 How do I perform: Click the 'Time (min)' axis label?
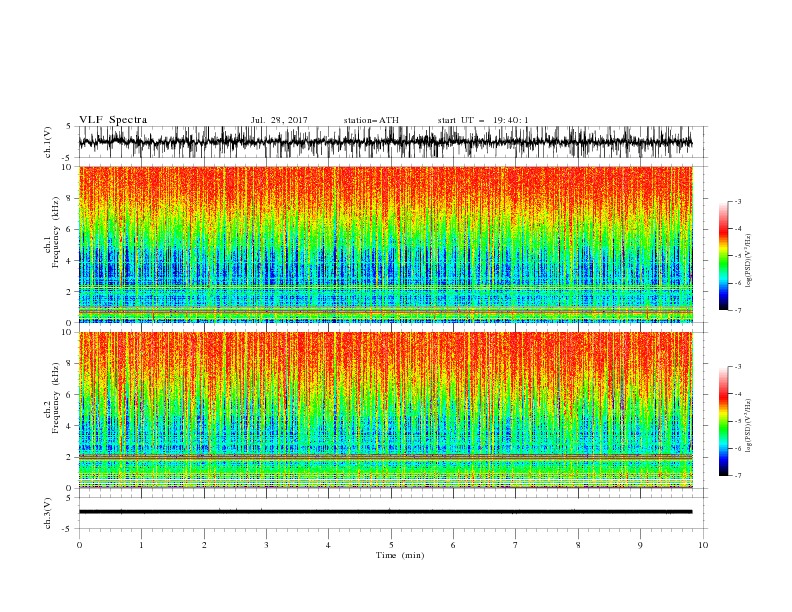point(400,555)
